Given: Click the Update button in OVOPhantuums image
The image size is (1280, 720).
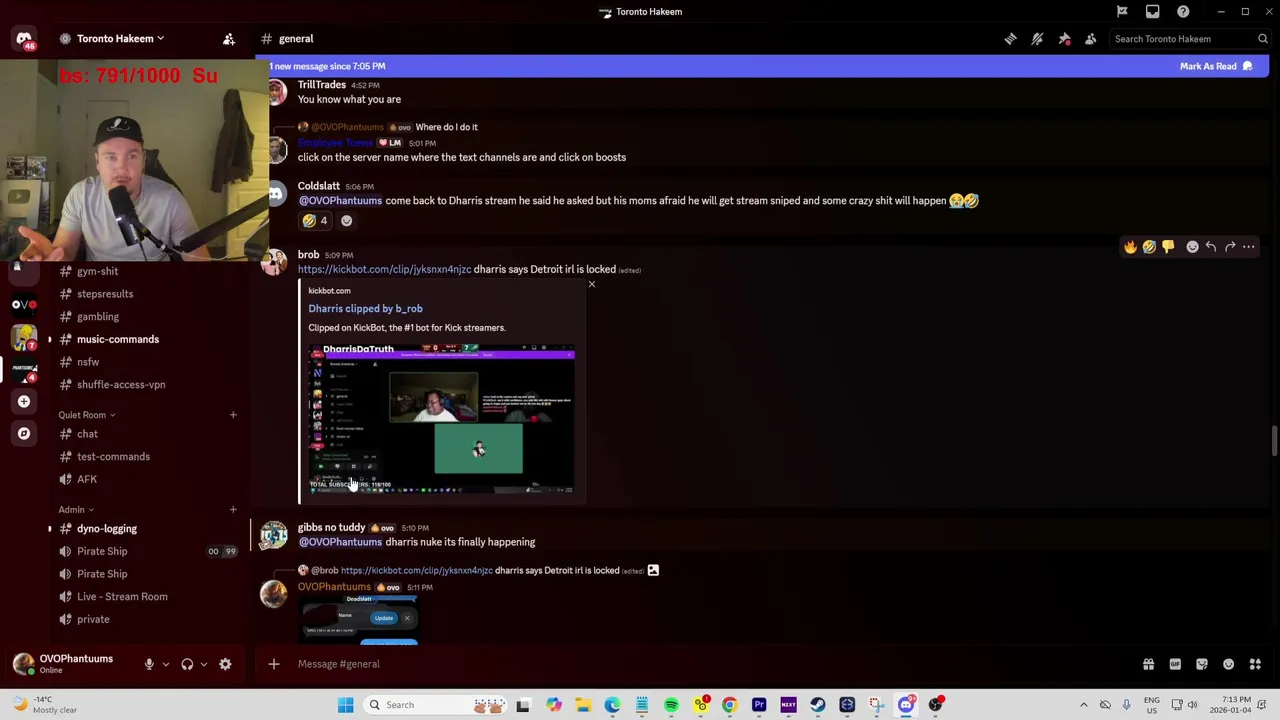Looking at the screenshot, I should (384, 618).
